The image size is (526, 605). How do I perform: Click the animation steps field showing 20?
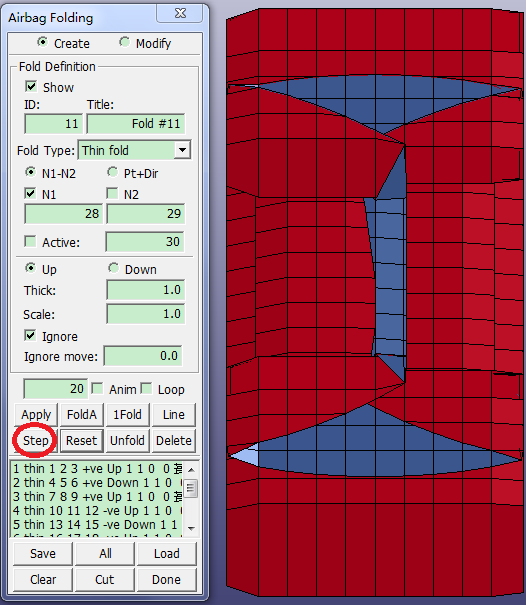56,389
